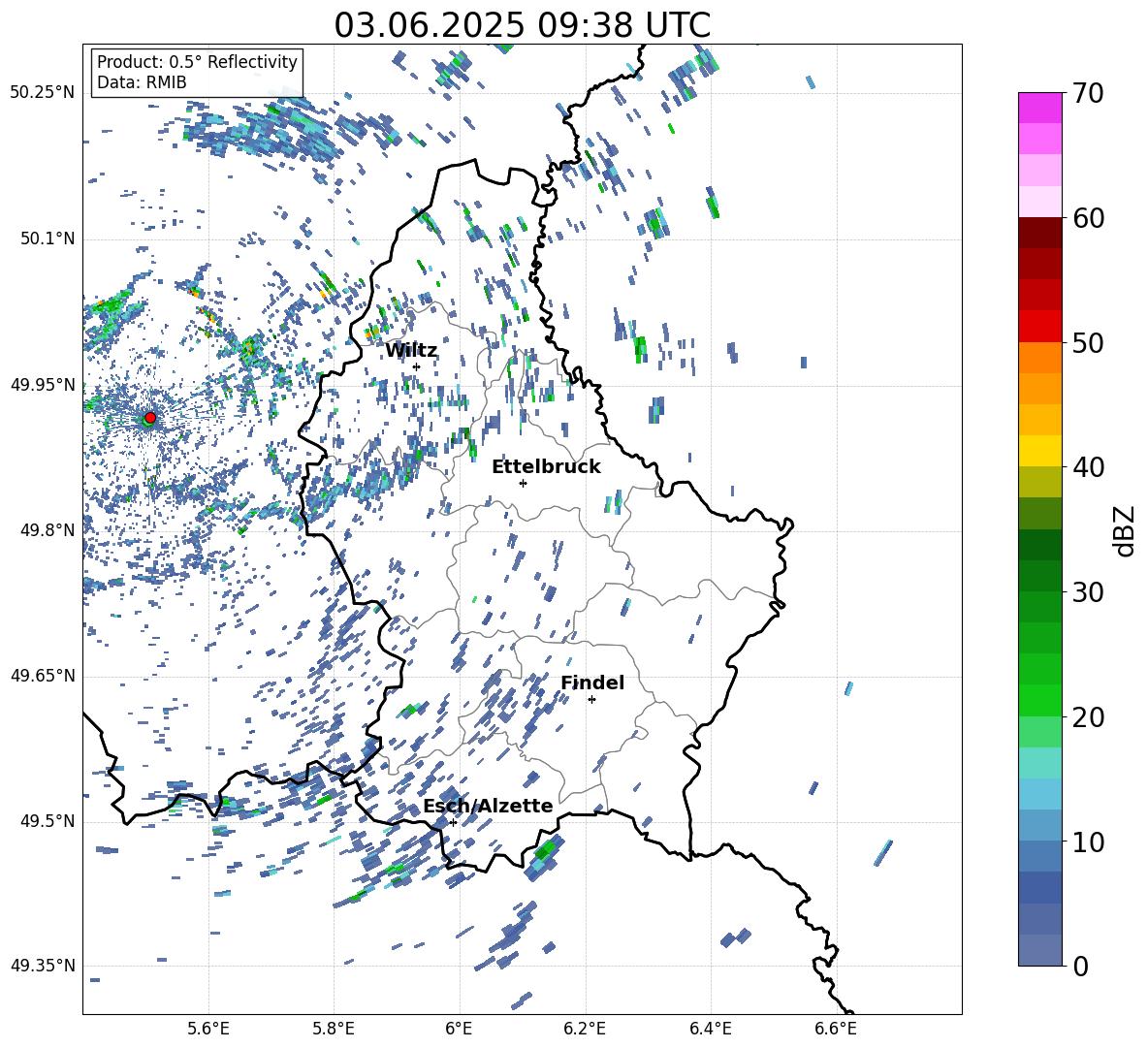Click the 50.1°N latitude label
The height and width of the screenshot is (1048, 1148).
[x=48, y=239]
